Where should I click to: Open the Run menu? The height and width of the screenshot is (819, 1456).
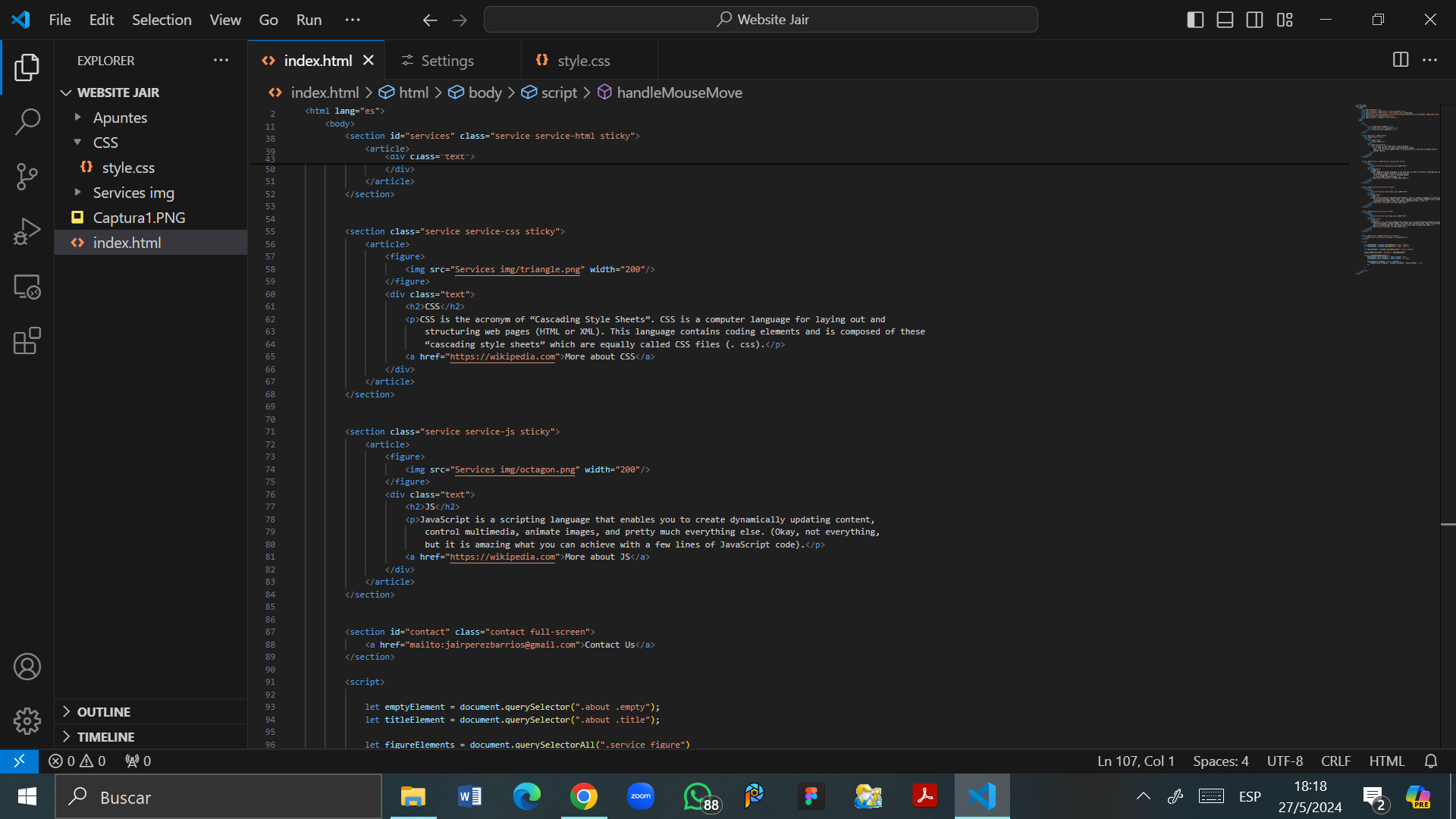308,20
